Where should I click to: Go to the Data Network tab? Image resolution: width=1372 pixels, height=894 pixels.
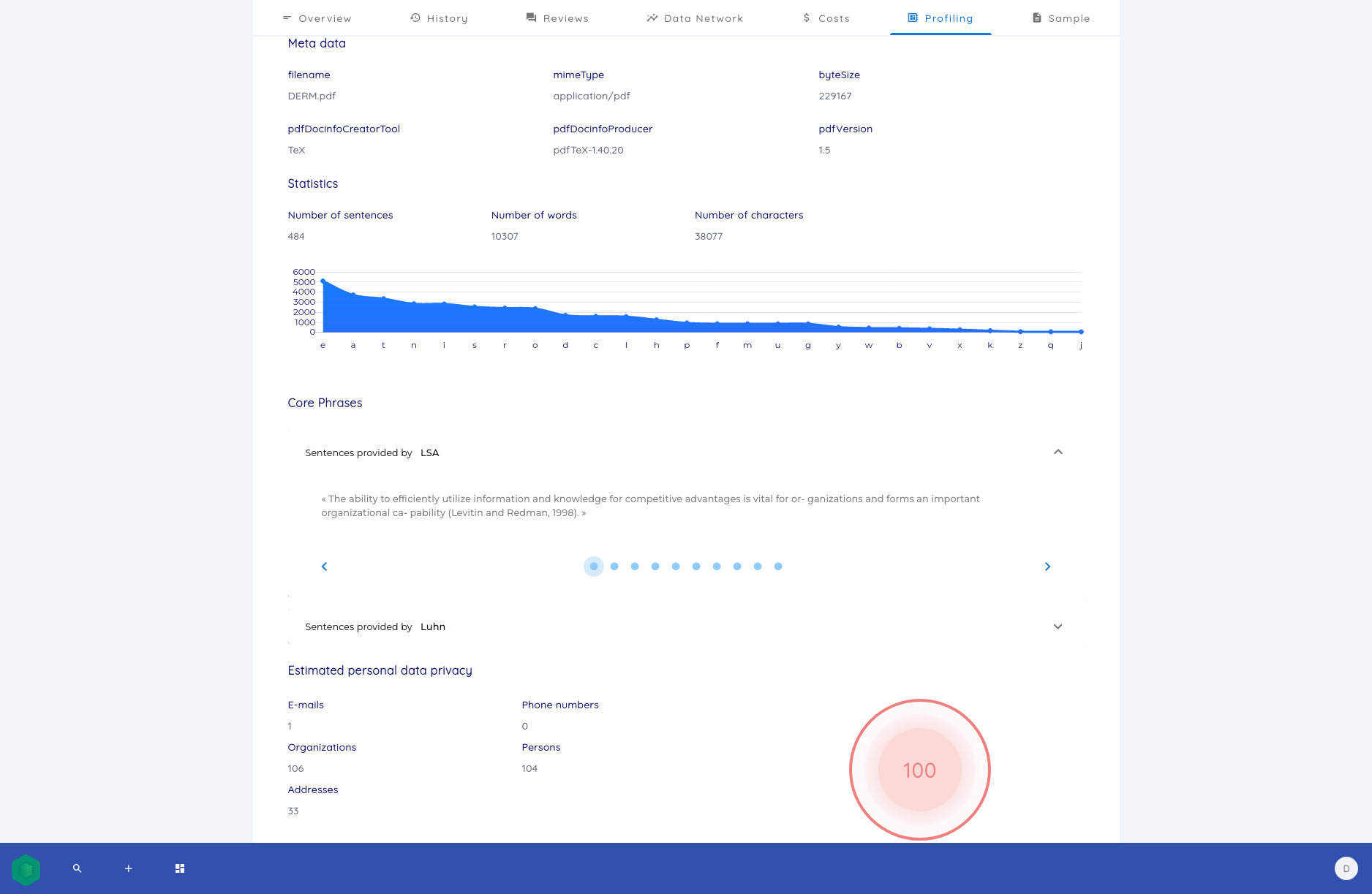695,18
